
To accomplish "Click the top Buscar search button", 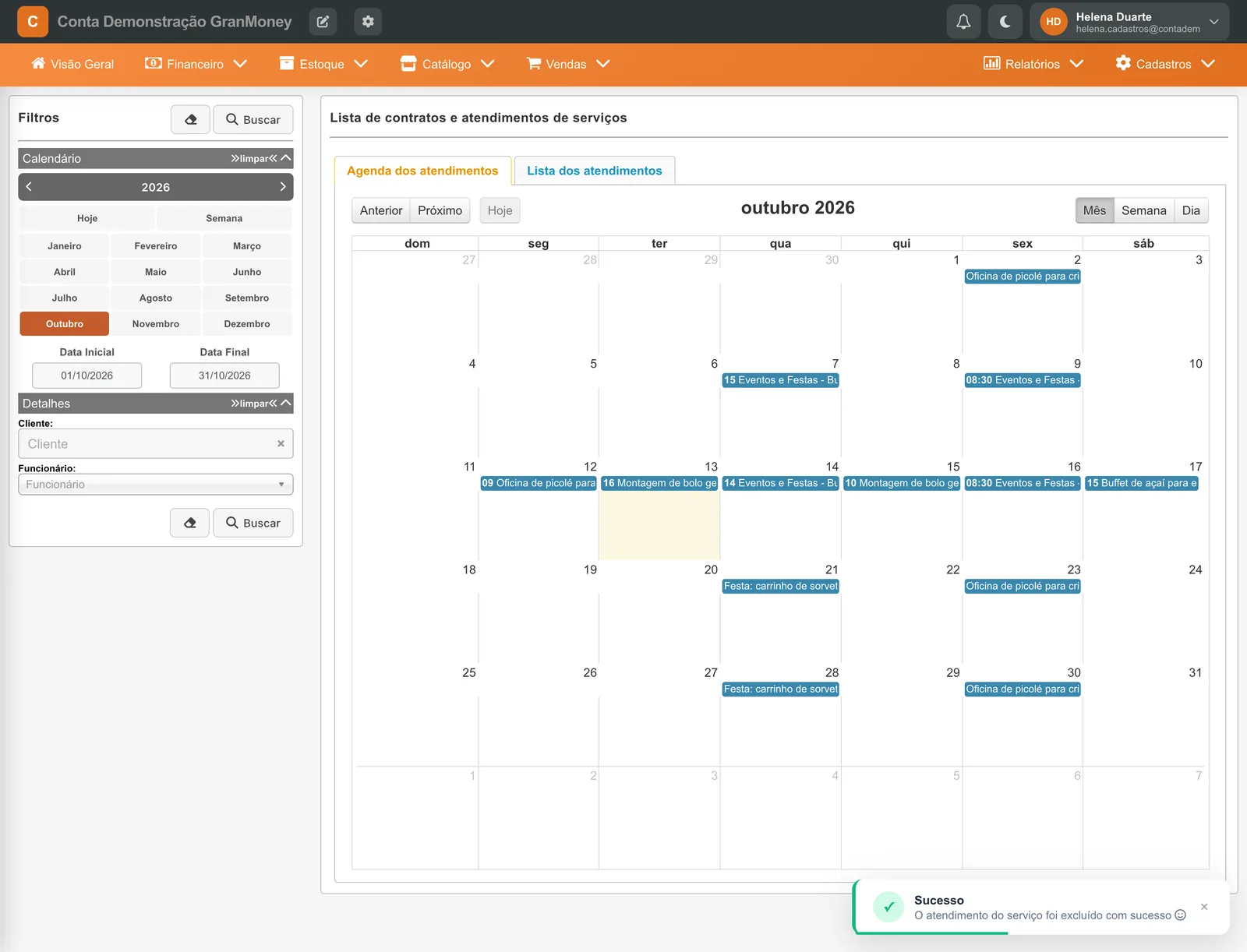I will tap(253, 119).
